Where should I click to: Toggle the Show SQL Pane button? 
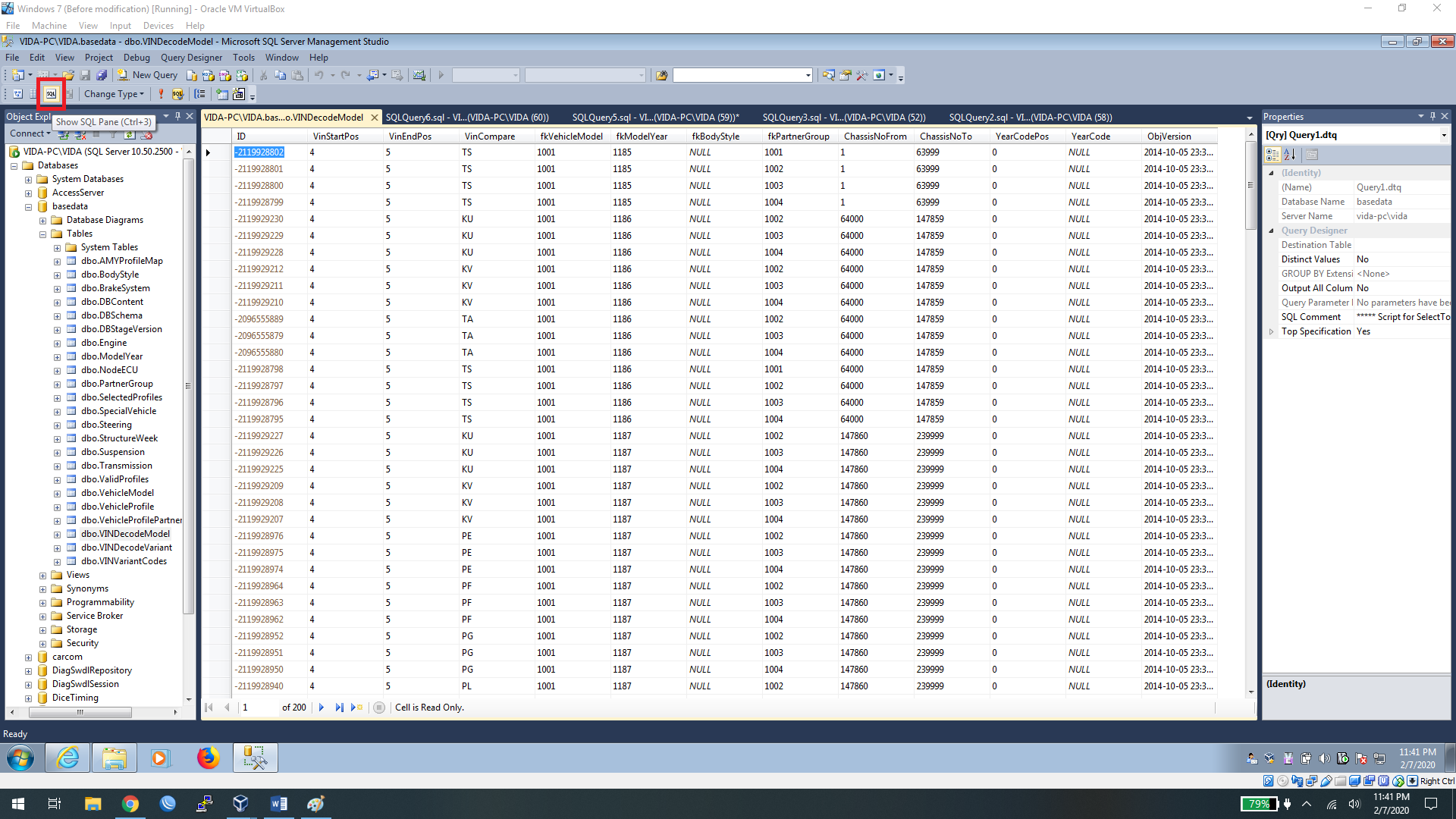point(51,94)
